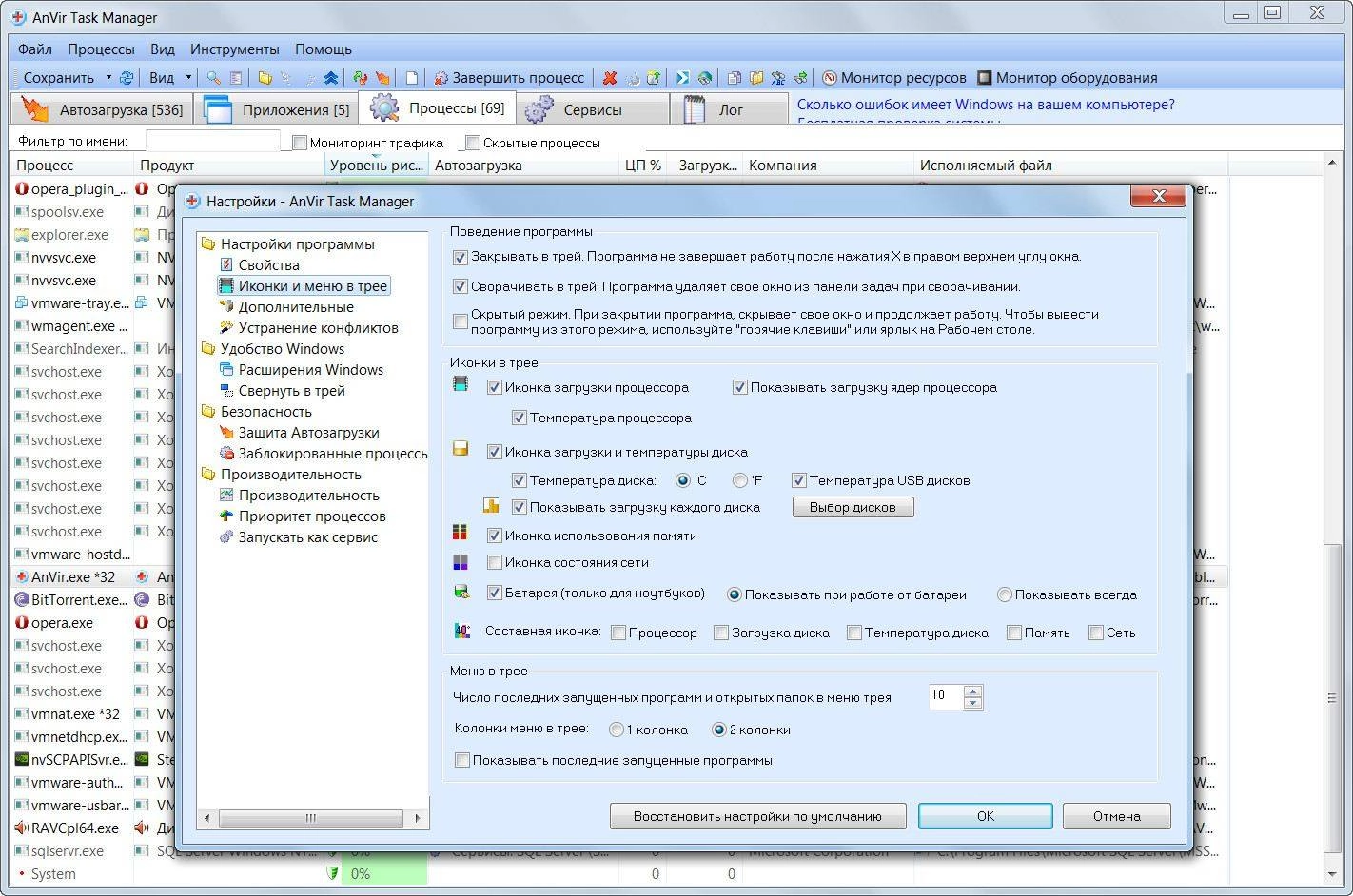The height and width of the screenshot is (896, 1353).
Task: Toggle Сворачивать в трей checkbox
Action: 461,286
